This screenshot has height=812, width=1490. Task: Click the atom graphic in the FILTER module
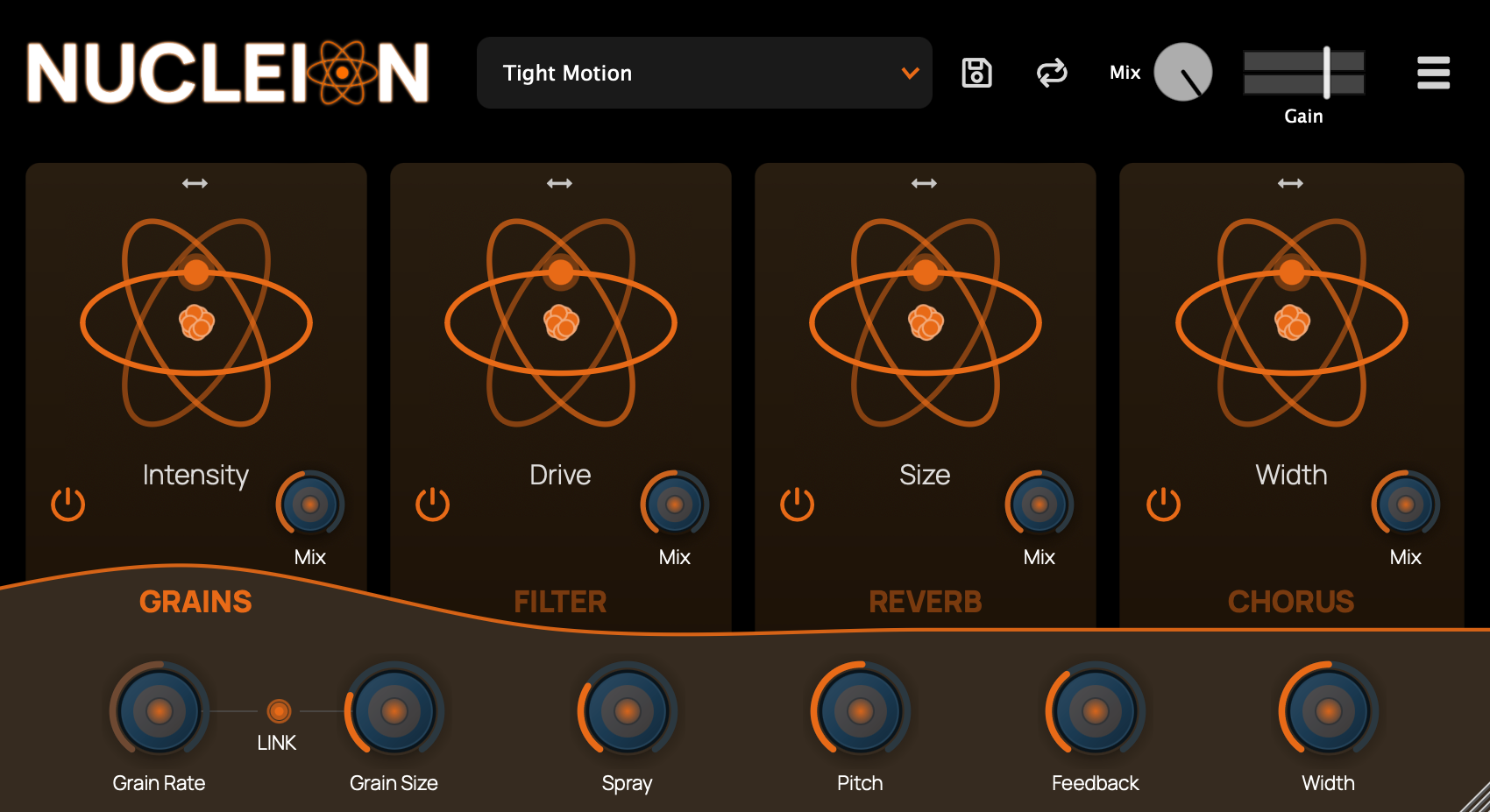560,322
